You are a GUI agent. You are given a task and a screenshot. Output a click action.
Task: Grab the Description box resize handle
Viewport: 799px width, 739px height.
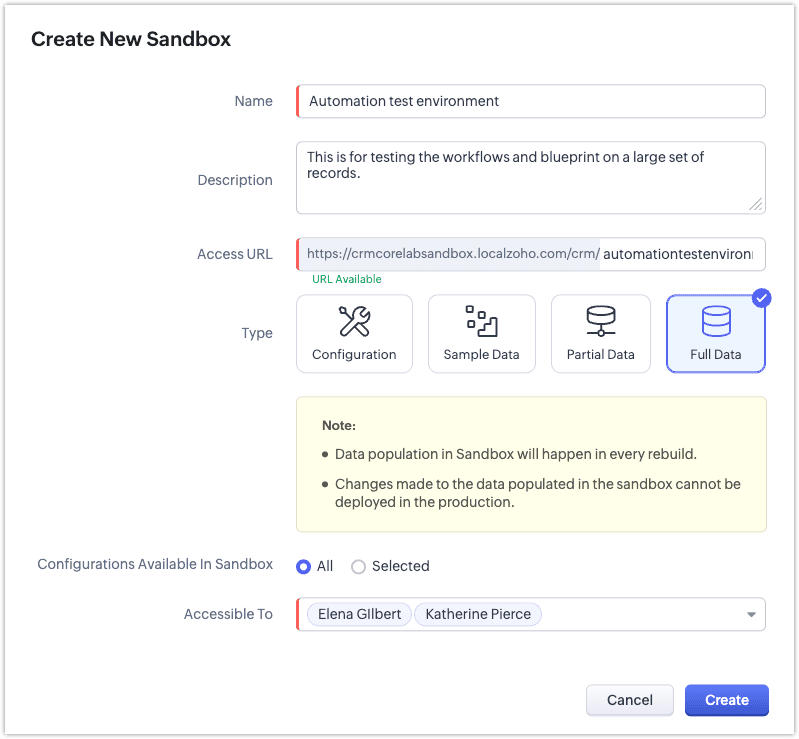pos(756,204)
